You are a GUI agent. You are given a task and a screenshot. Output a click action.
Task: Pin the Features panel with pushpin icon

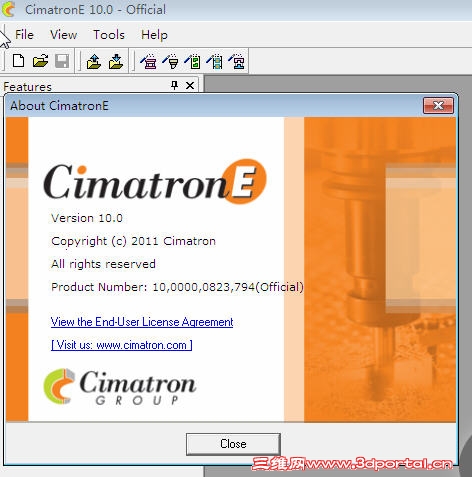point(174,85)
